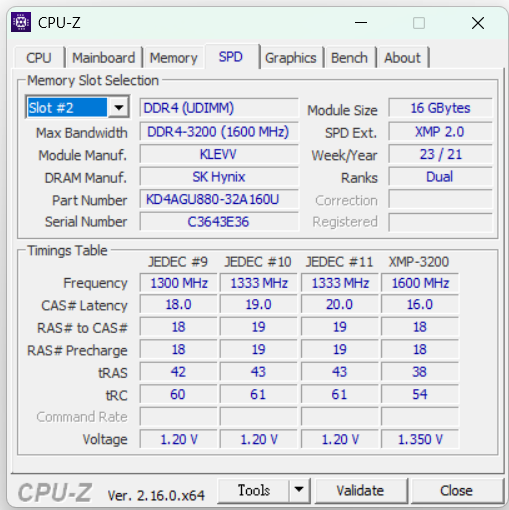The image size is (509, 510).
Task: Click tRAS value 38 under XMP-3200
Action: coord(420,372)
